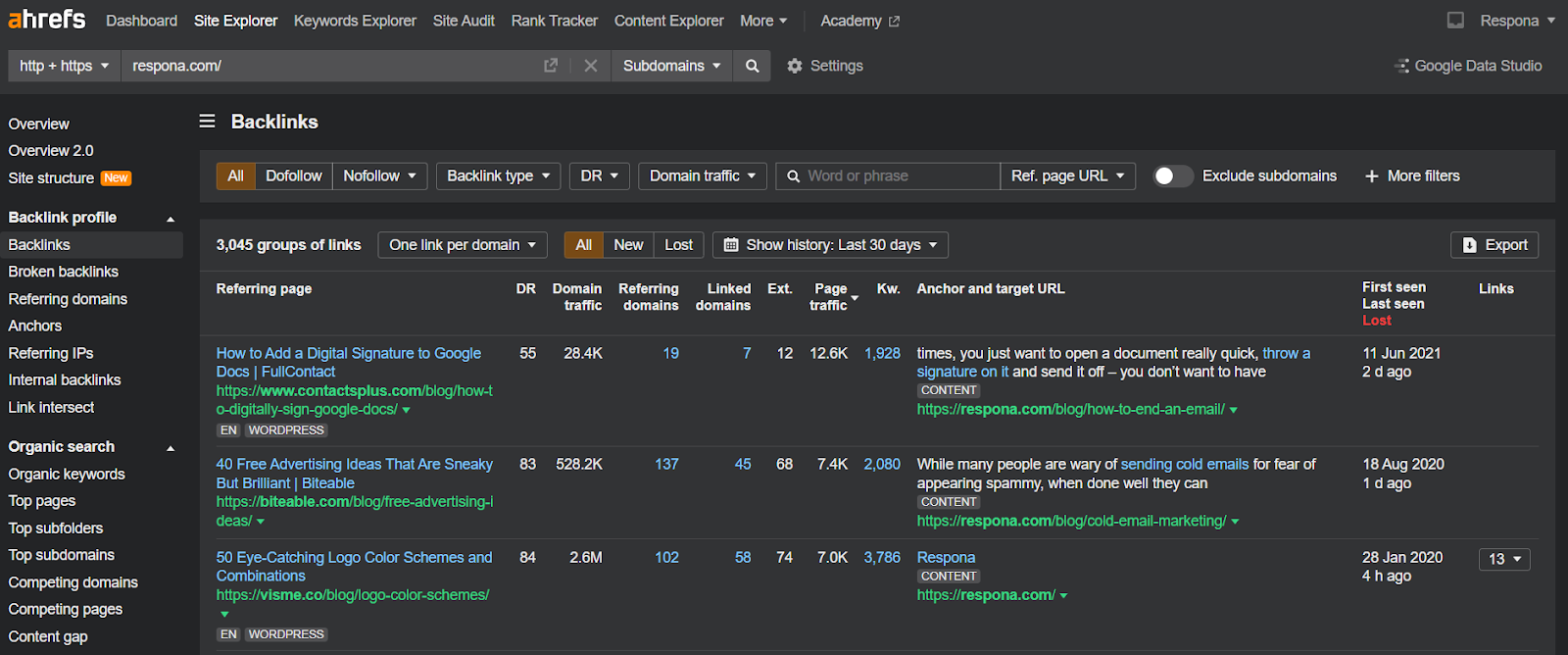This screenshot has width=1568, height=655.
Task: Open Site Audit in top navigation
Action: [x=464, y=21]
